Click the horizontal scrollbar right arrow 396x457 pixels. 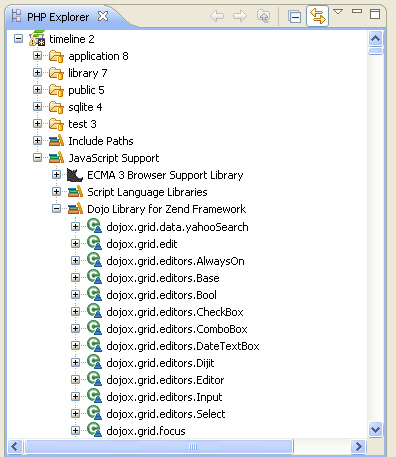[359, 446]
